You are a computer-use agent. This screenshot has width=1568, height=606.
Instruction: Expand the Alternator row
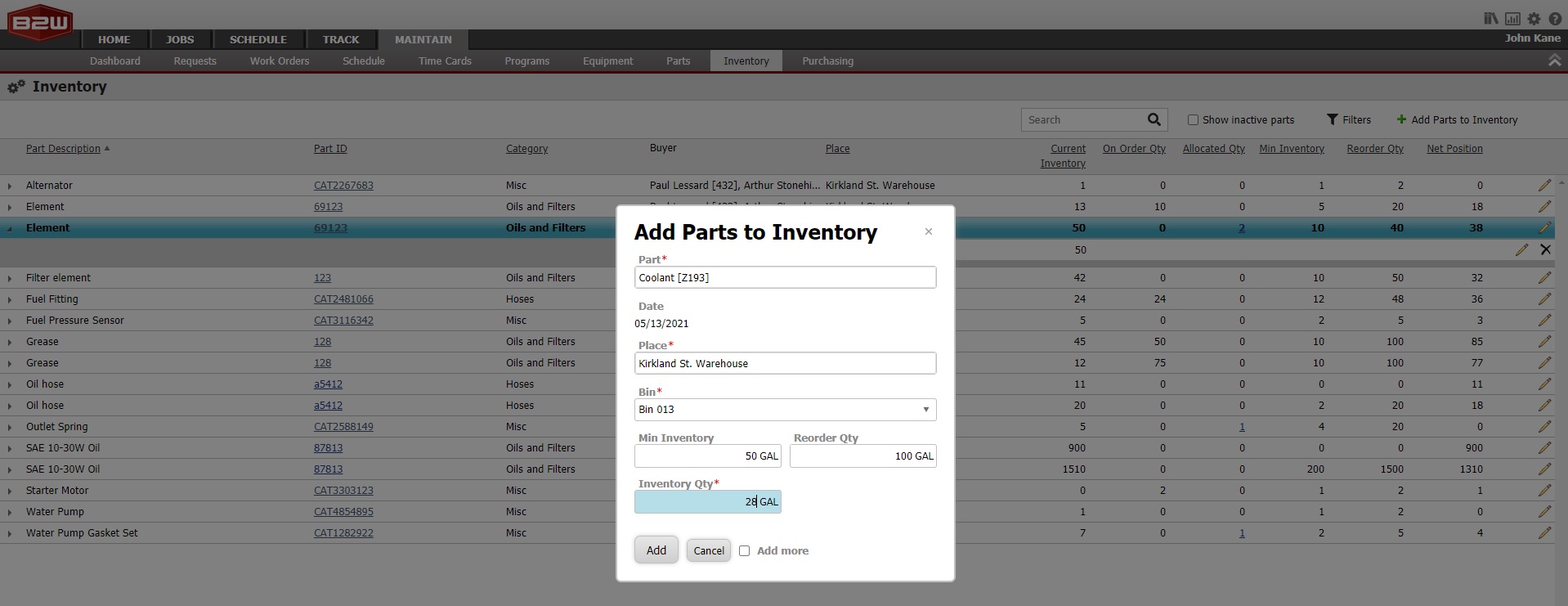10,186
